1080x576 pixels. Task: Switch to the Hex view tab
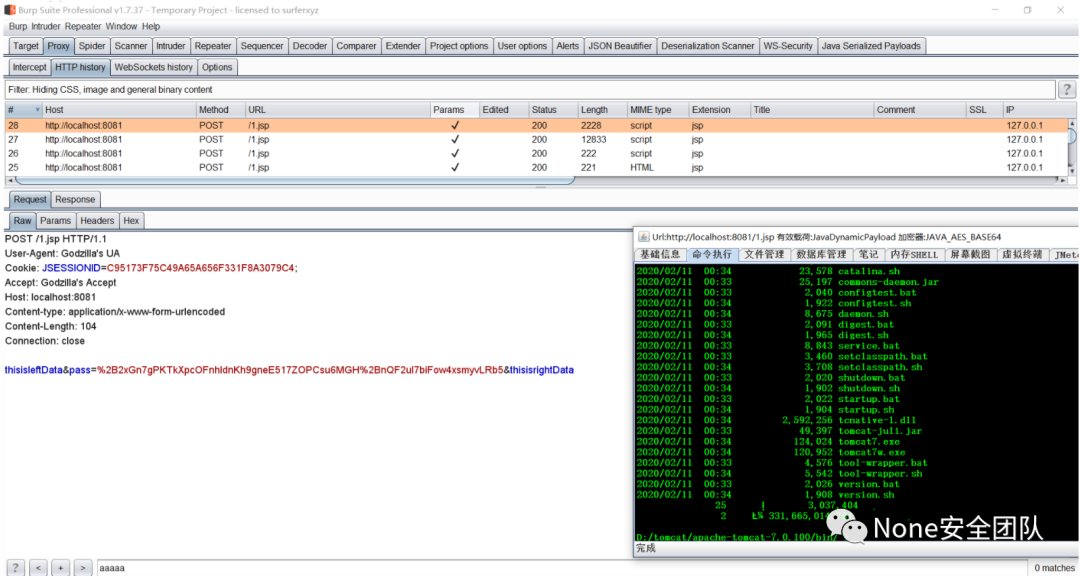tap(131, 221)
